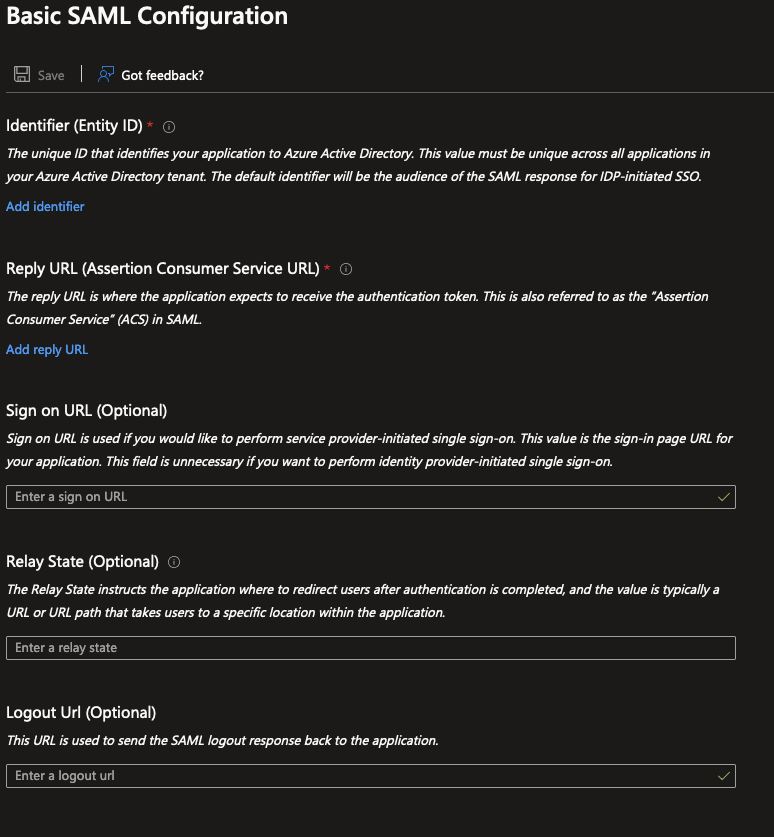
Task: Click the Got feedback smiley icon
Action: point(105,74)
